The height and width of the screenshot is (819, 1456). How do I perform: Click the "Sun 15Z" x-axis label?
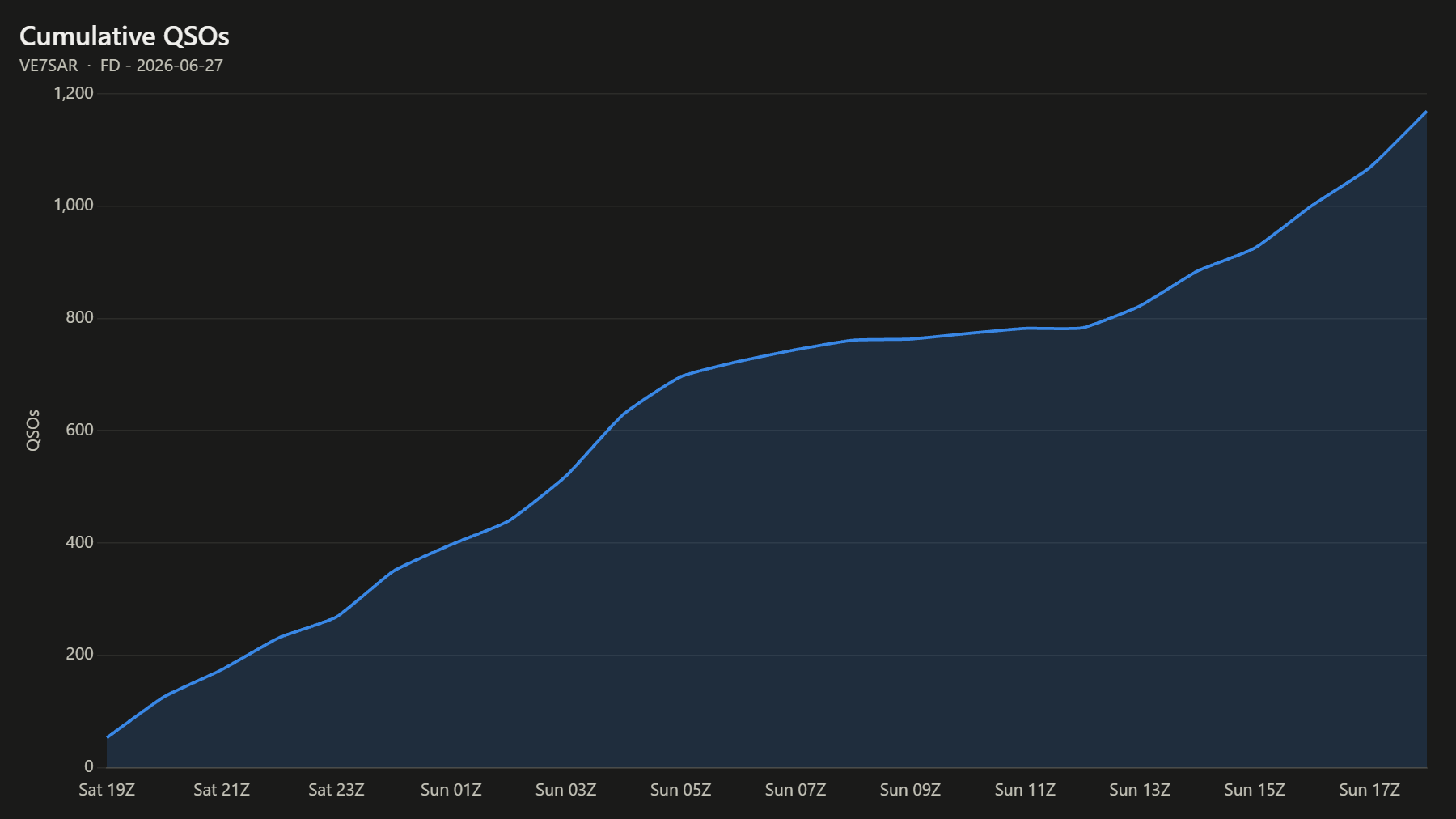tap(1255, 790)
